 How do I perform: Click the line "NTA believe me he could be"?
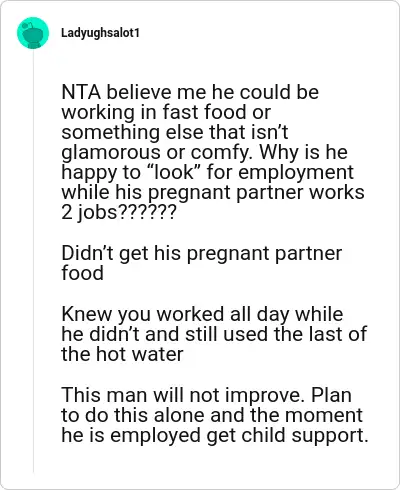[190, 92]
